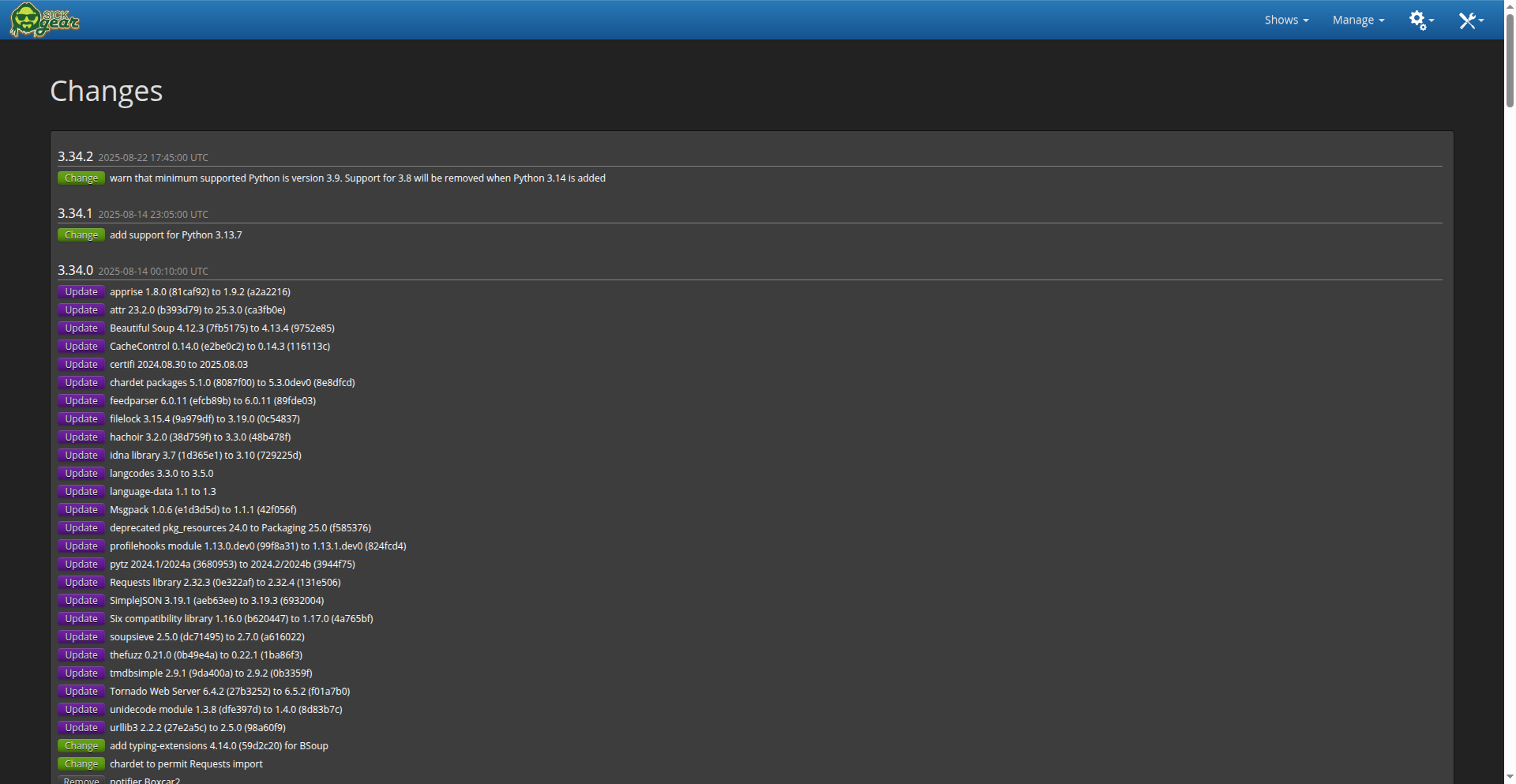Click the scrollbar up arrow
Image resolution: width=1516 pixels, height=784 pixels.
[x=1510, y=5]
